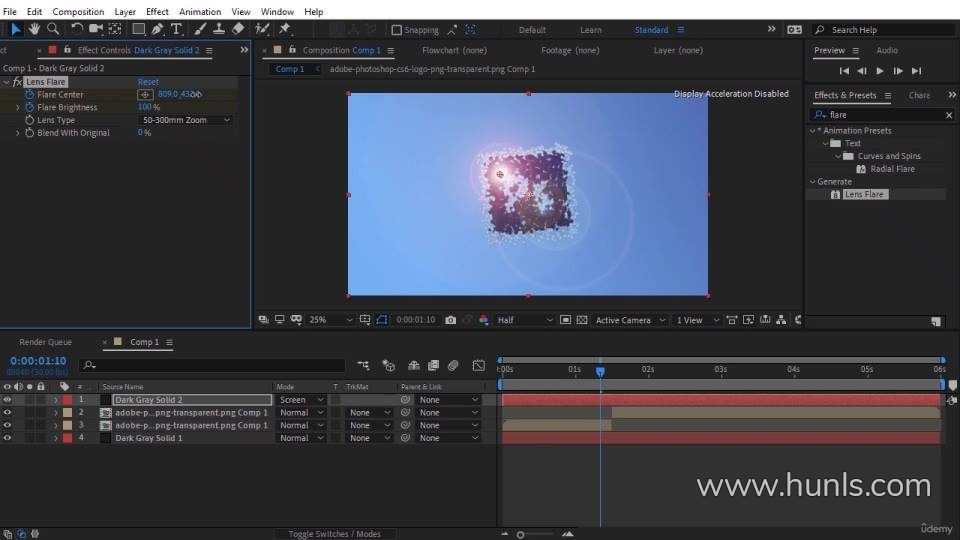
Task: Open the Screen blend mode dropdown
Action: [x=301, y=399]
